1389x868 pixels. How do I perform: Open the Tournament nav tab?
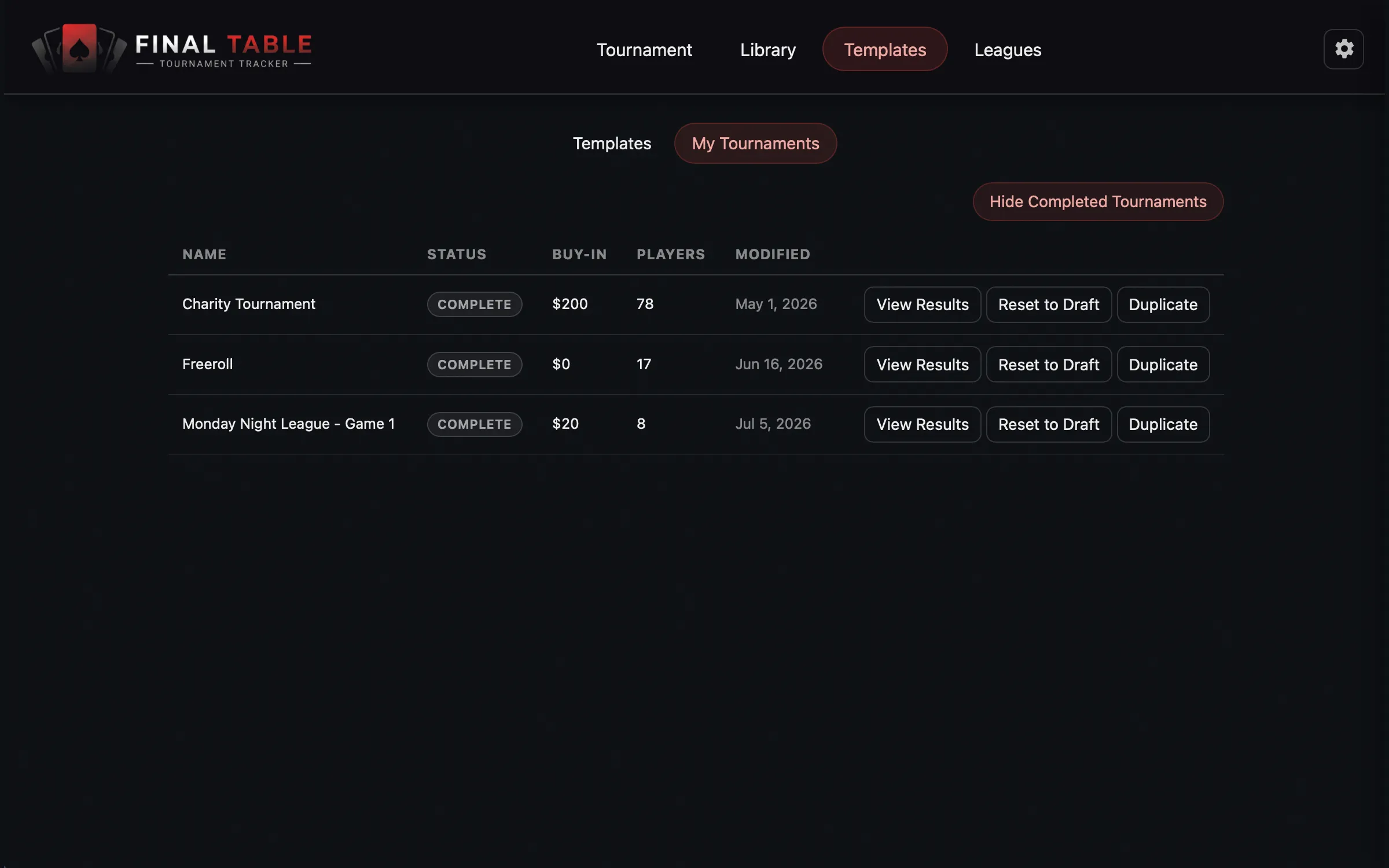(x=644, y=50)
